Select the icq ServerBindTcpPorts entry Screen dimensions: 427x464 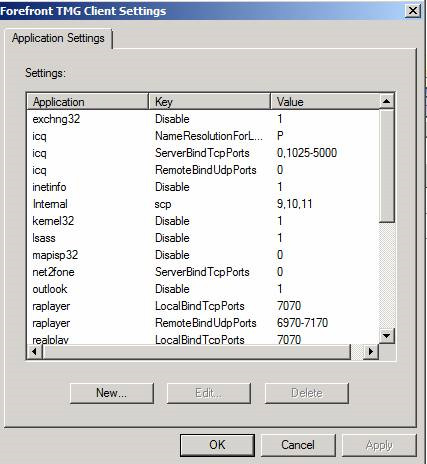pyautogui.click(x=203, y=153)
